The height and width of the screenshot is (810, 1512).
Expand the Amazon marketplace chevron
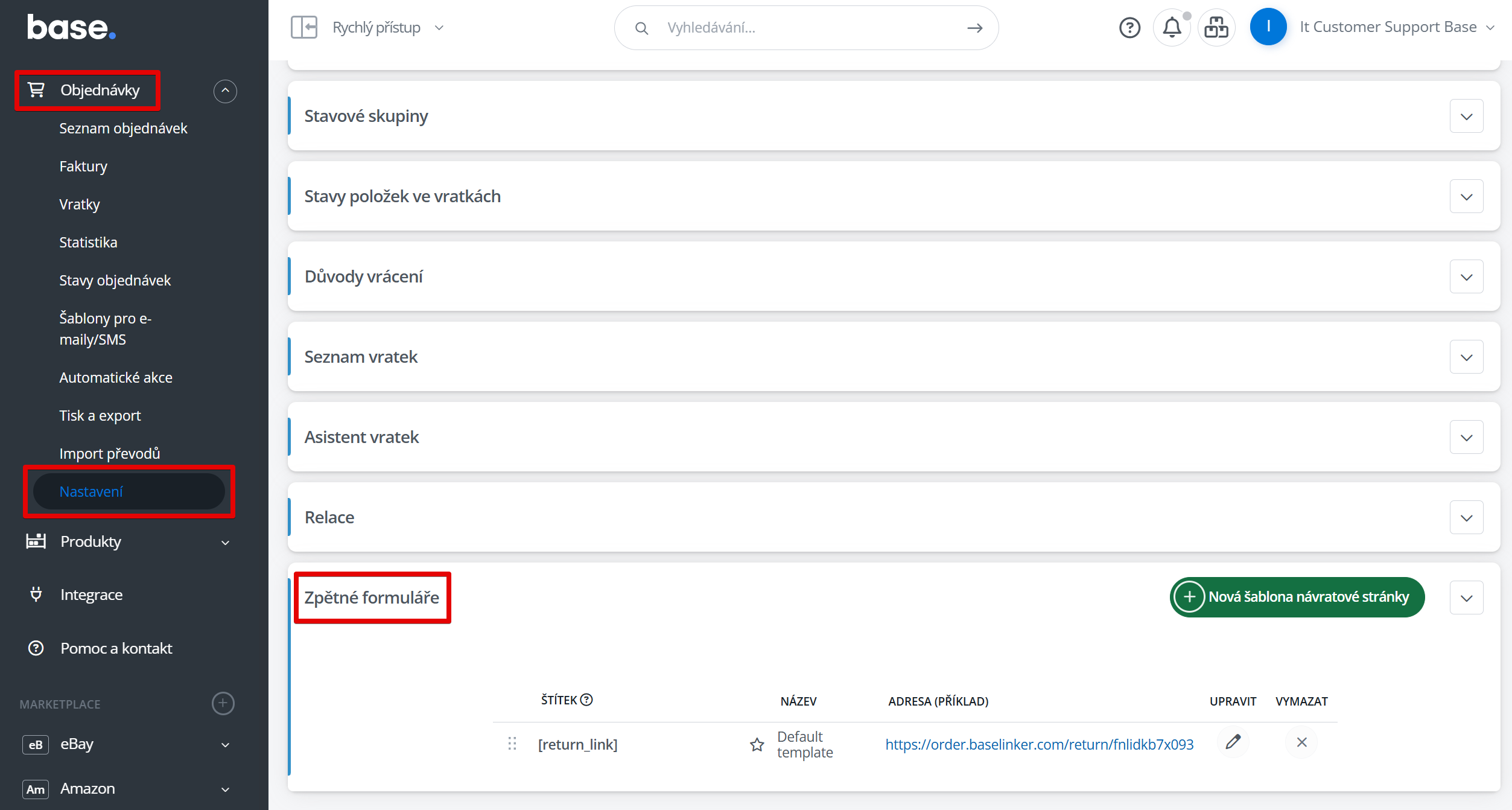226,789
